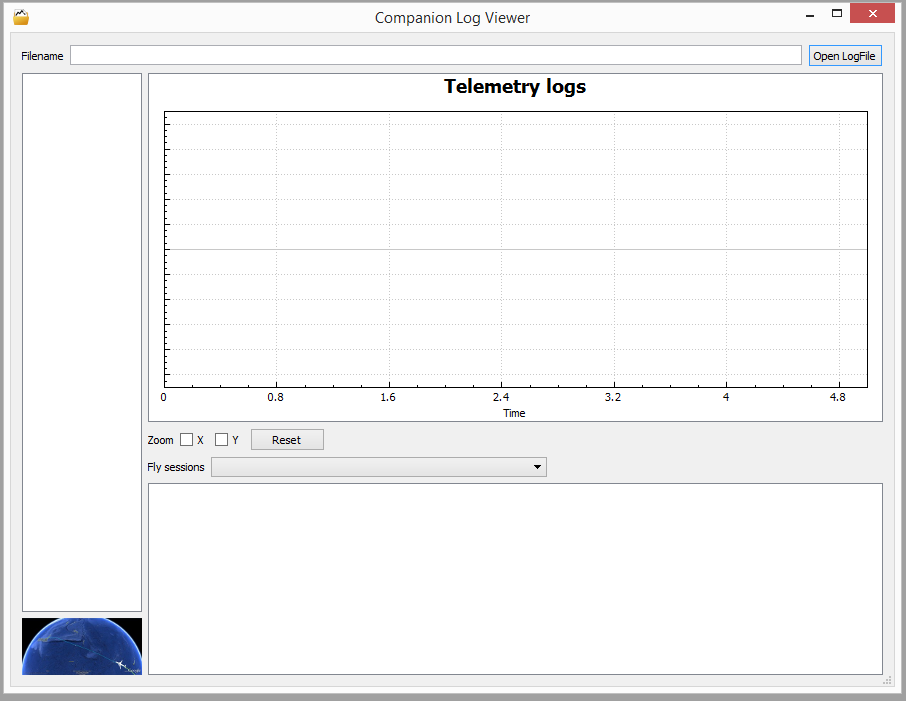Click the Time axis label
Image resolution: width=906 pixels, height=701 pixels.
[514, 413]
